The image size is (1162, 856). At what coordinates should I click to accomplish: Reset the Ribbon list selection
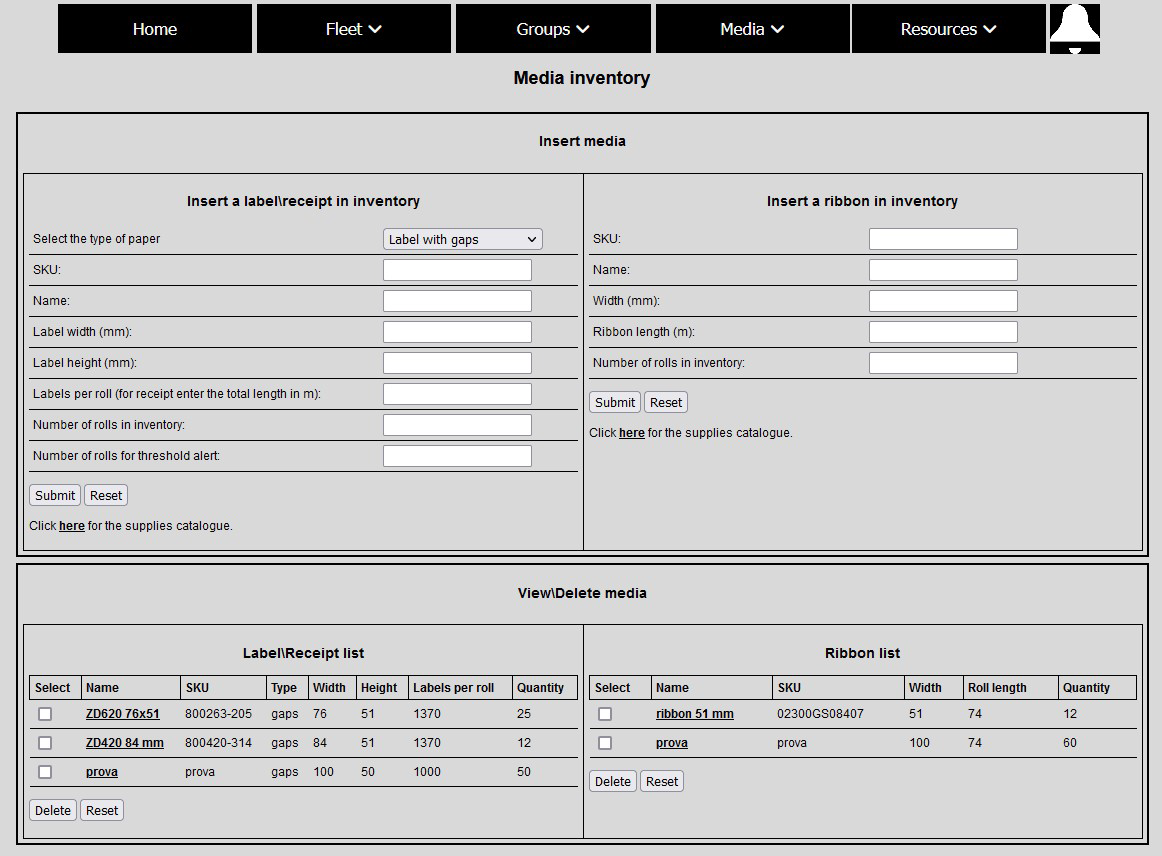(x=662, y=781)
